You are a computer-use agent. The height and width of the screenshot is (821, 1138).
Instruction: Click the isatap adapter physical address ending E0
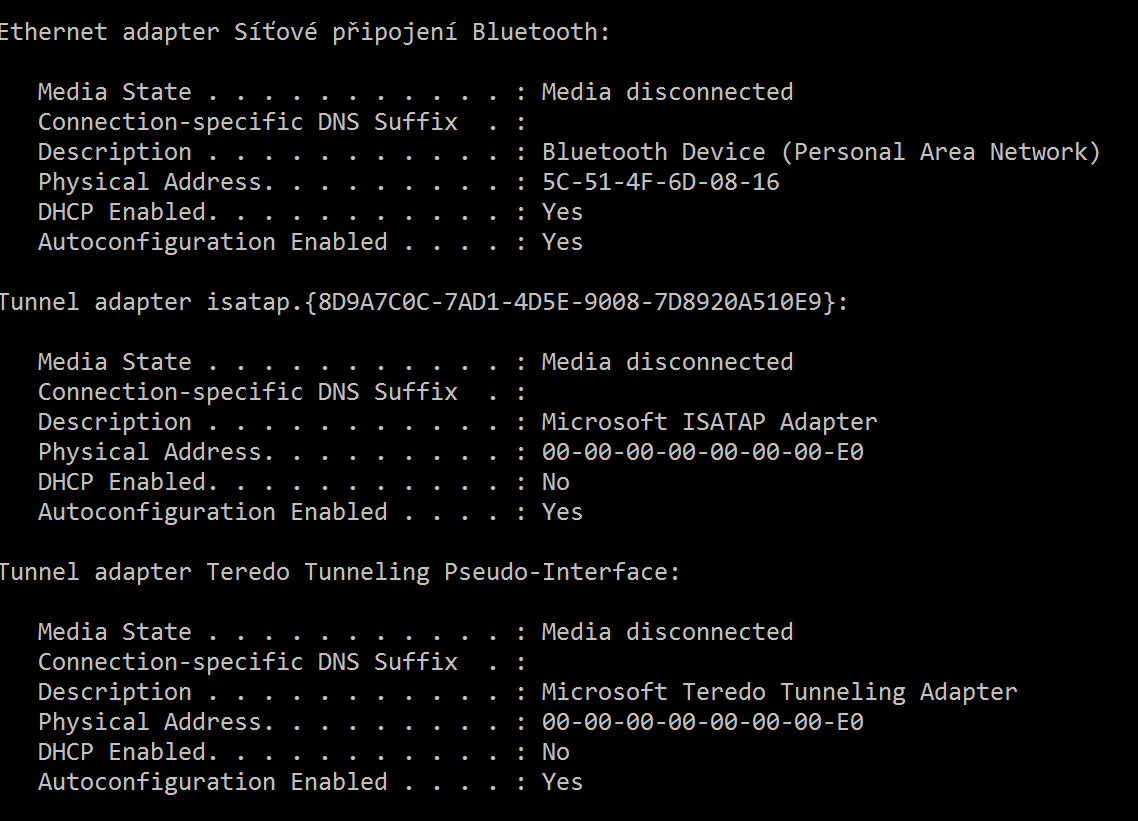click(702, 452)
